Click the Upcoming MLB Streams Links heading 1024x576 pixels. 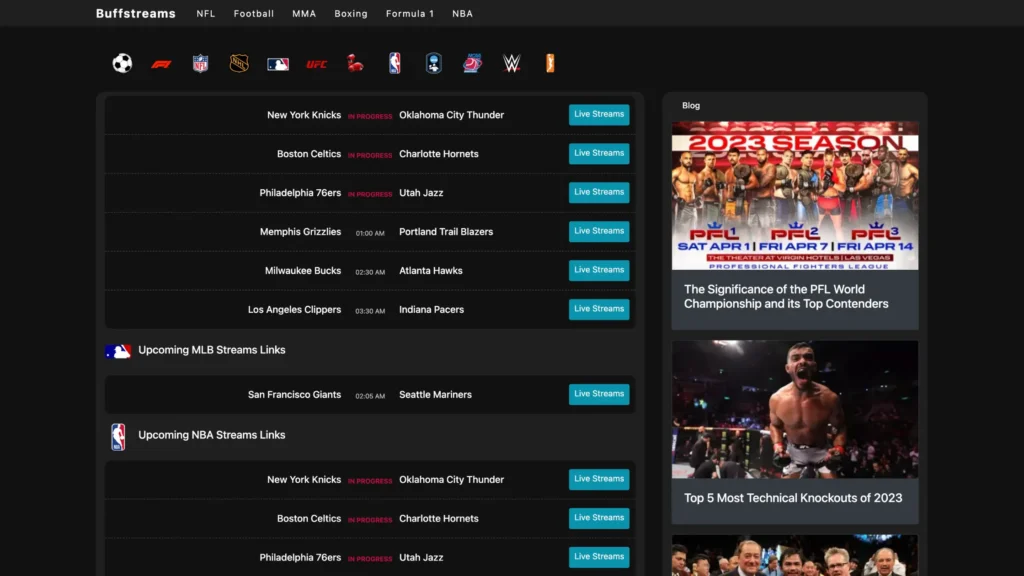(x=212, y=350)
